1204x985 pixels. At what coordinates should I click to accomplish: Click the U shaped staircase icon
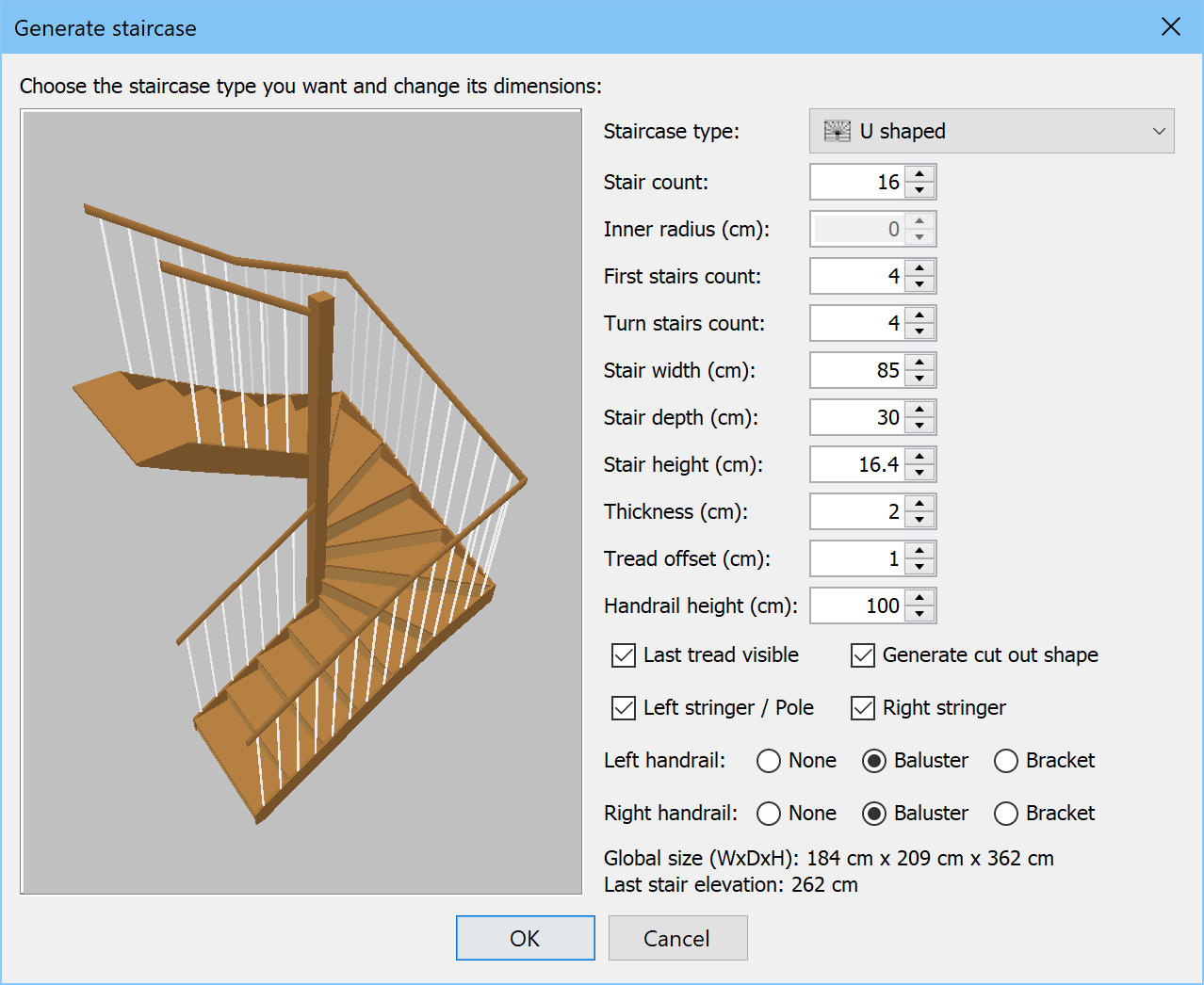(837, 131)
